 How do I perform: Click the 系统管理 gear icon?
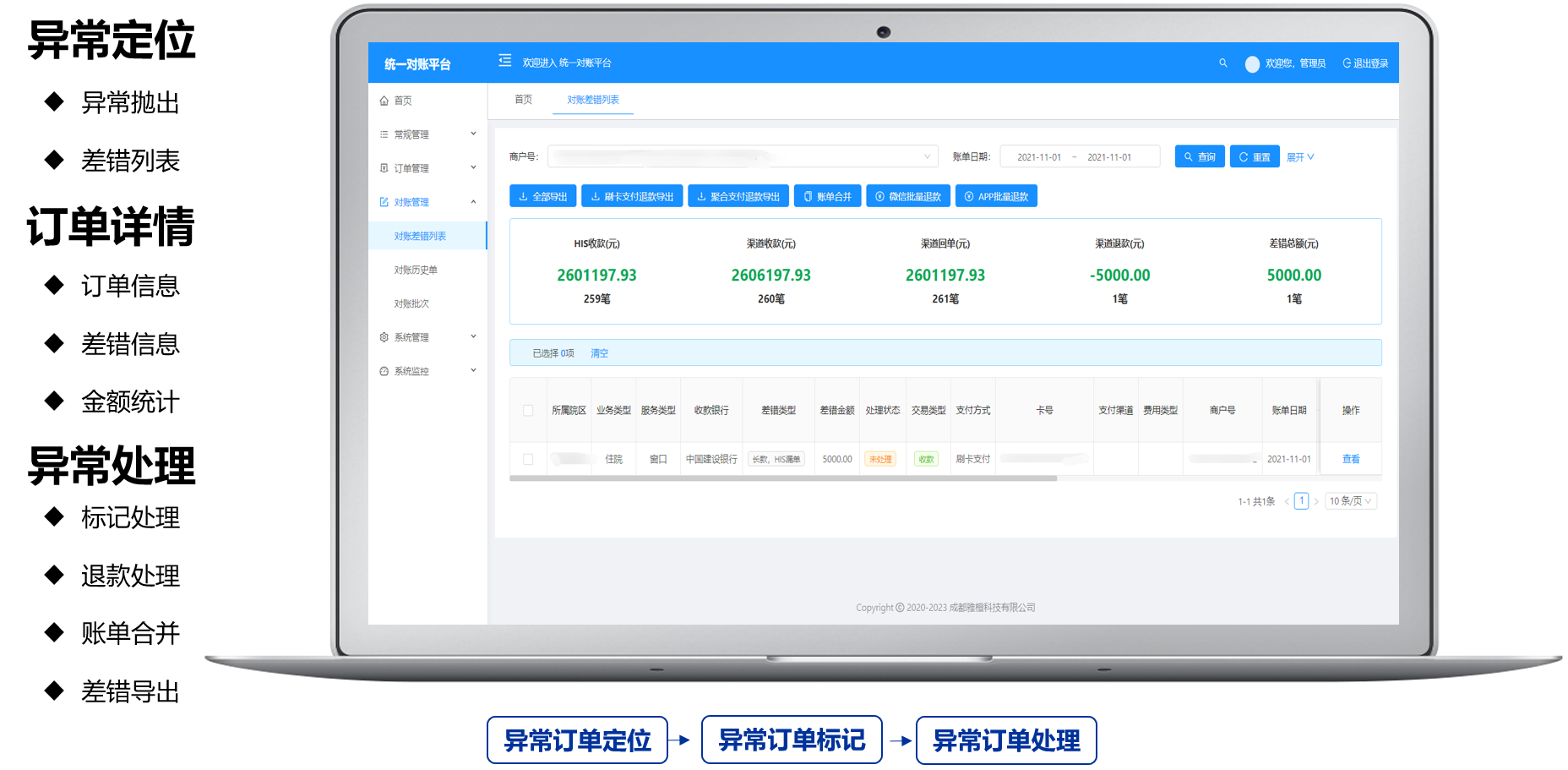[384, 337]
